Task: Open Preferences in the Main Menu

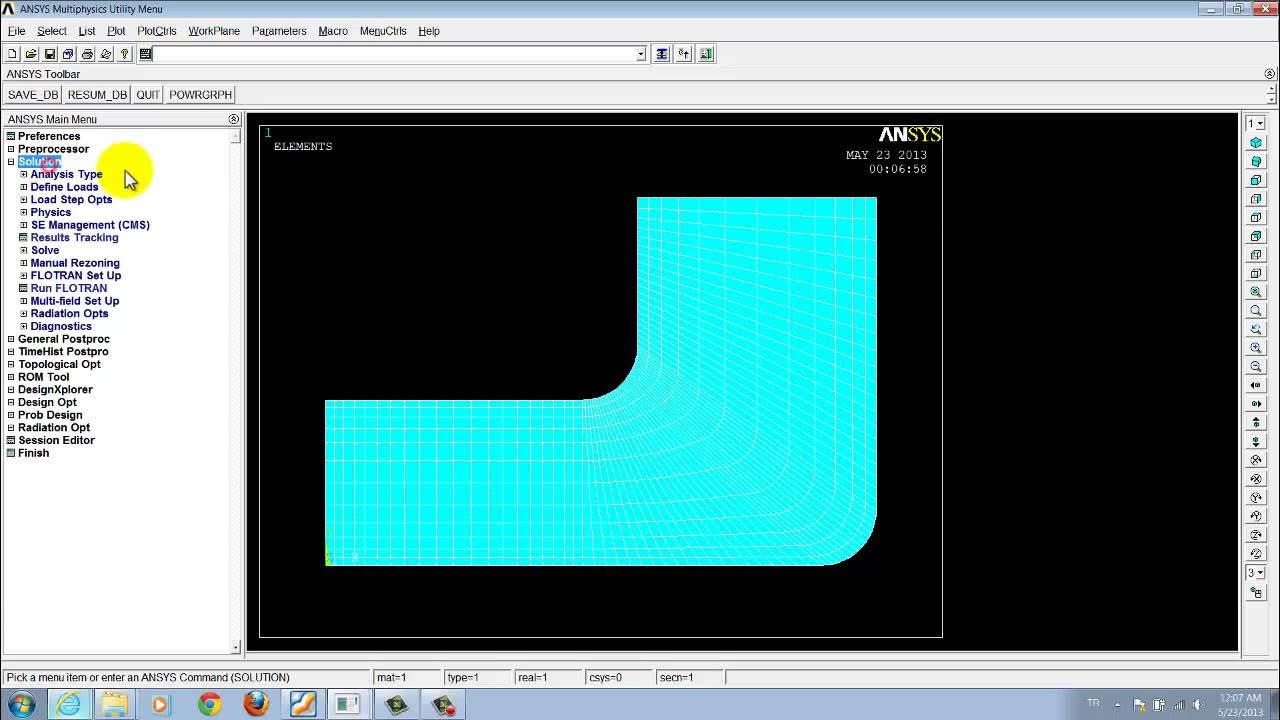Action: 49,136
